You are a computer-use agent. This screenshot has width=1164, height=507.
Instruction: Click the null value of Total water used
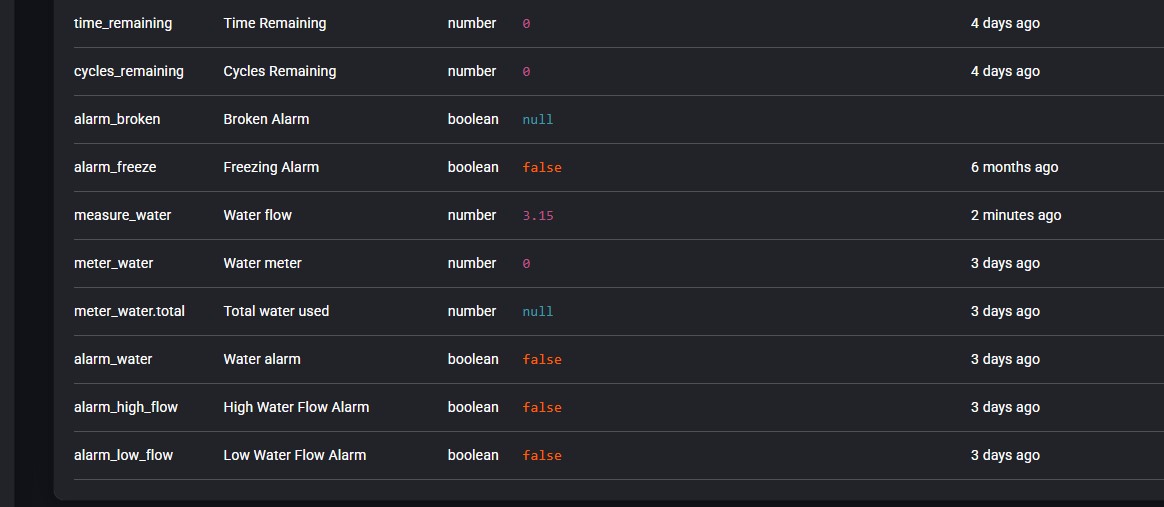tap(537, 312)
